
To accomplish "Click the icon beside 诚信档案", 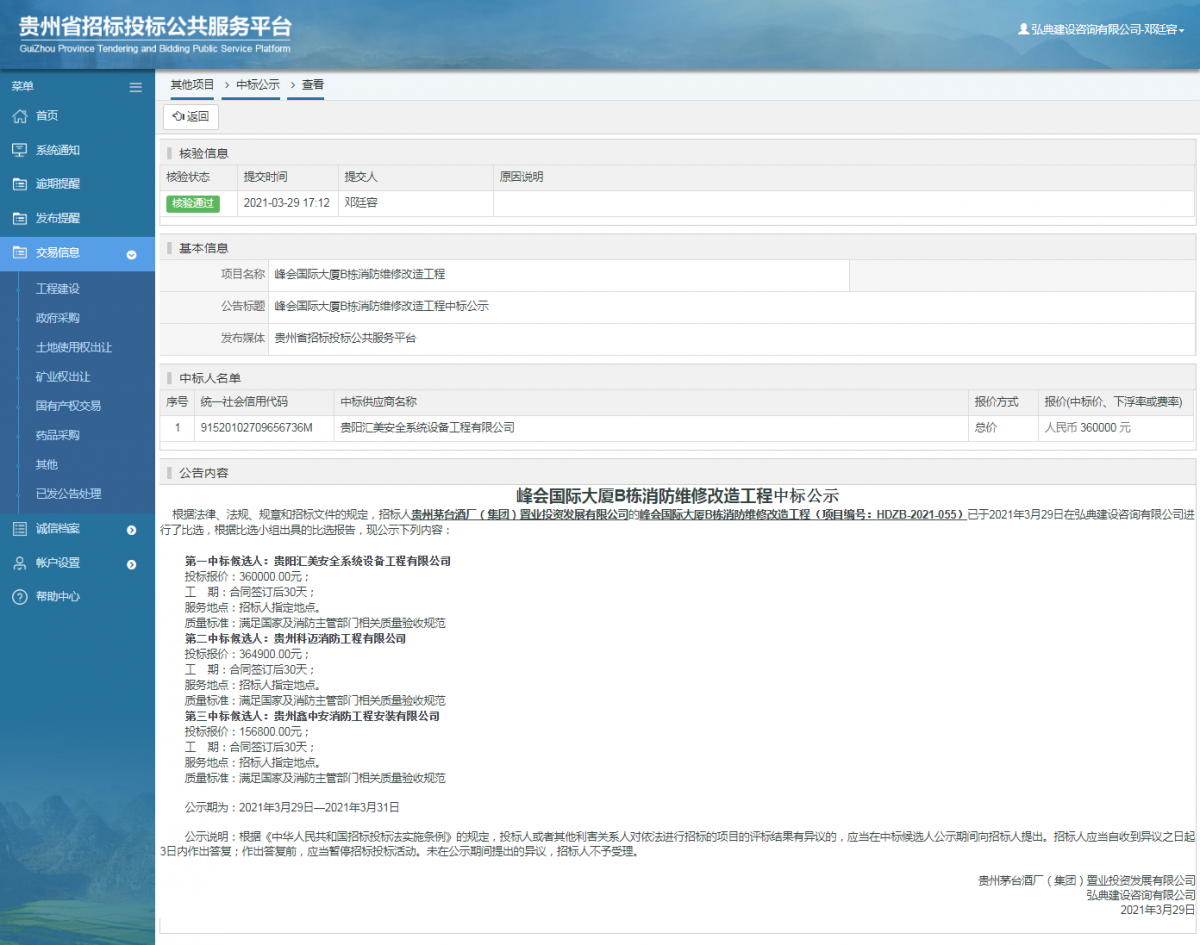I will point(19,528).
